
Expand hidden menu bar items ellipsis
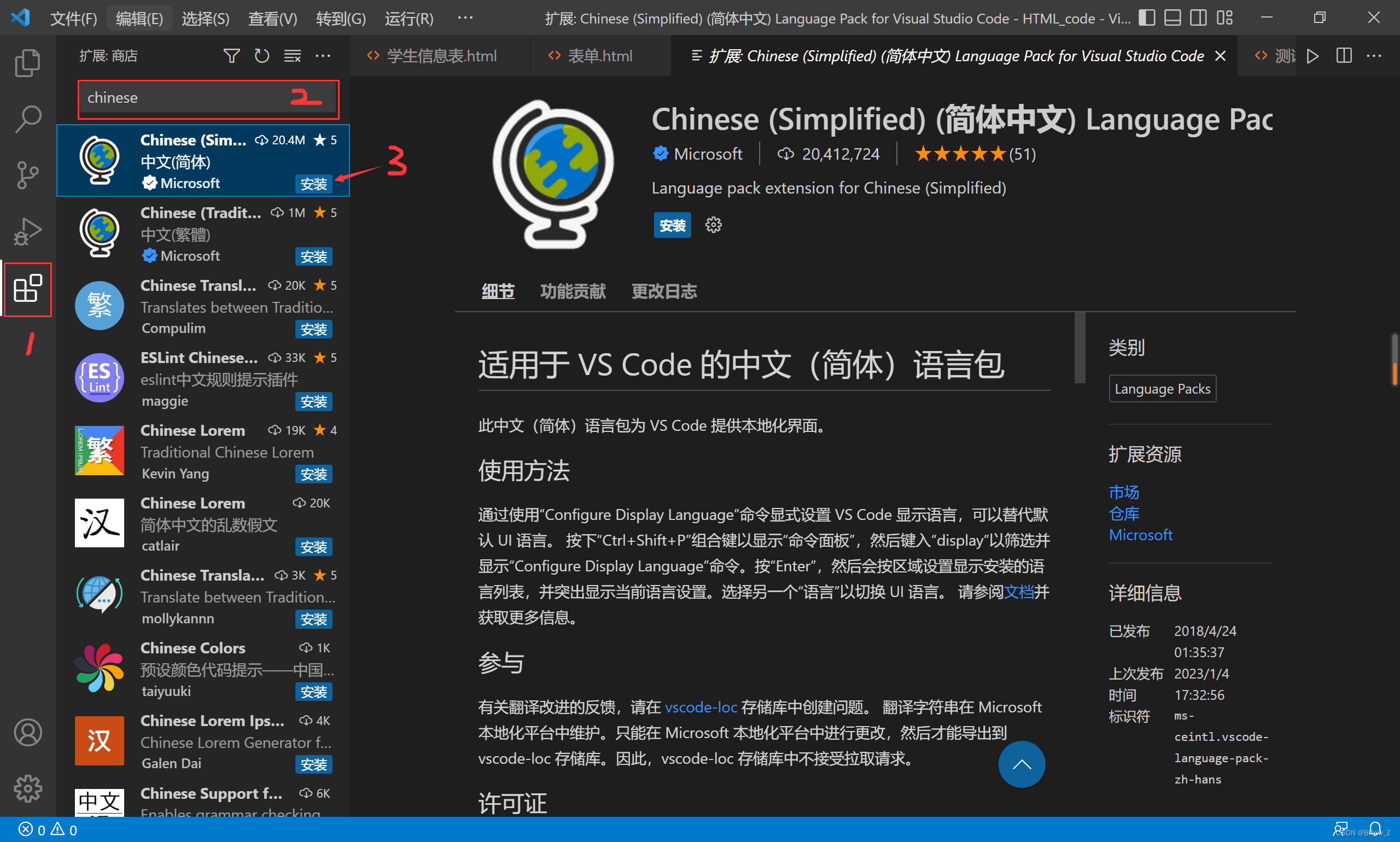pos(465,18)
